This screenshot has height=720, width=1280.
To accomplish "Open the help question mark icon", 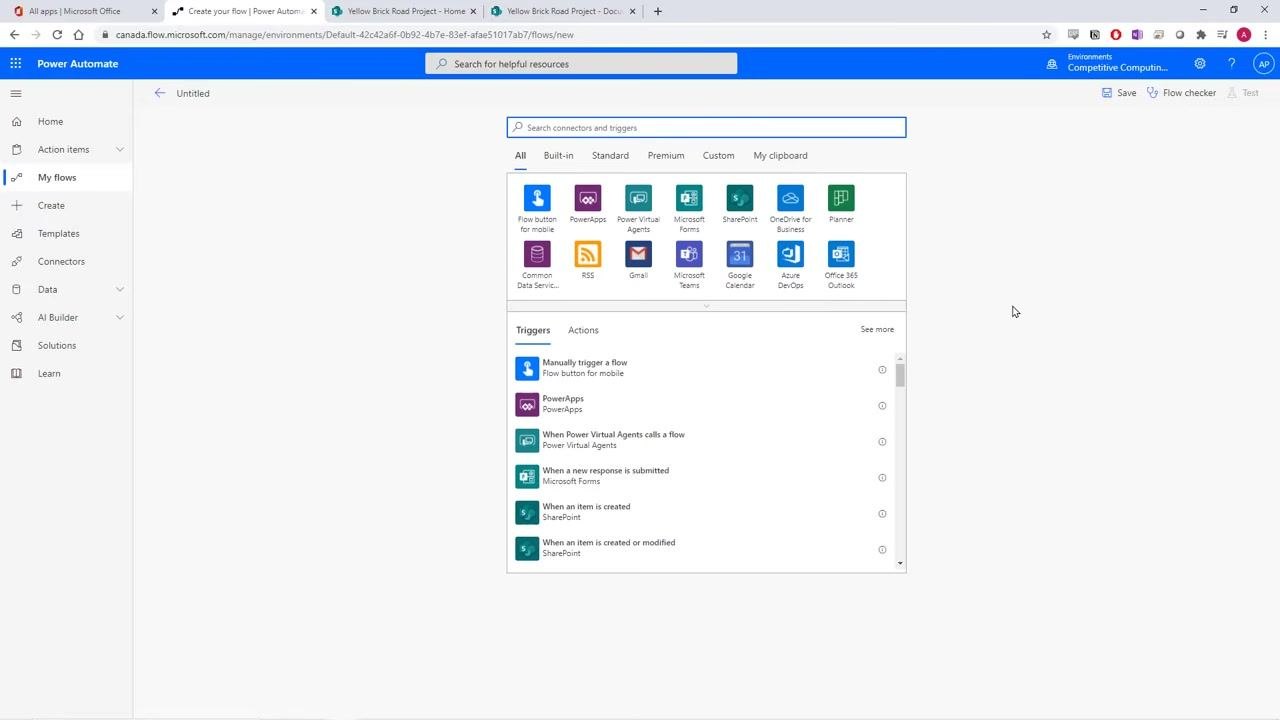I will [1231, 63].
